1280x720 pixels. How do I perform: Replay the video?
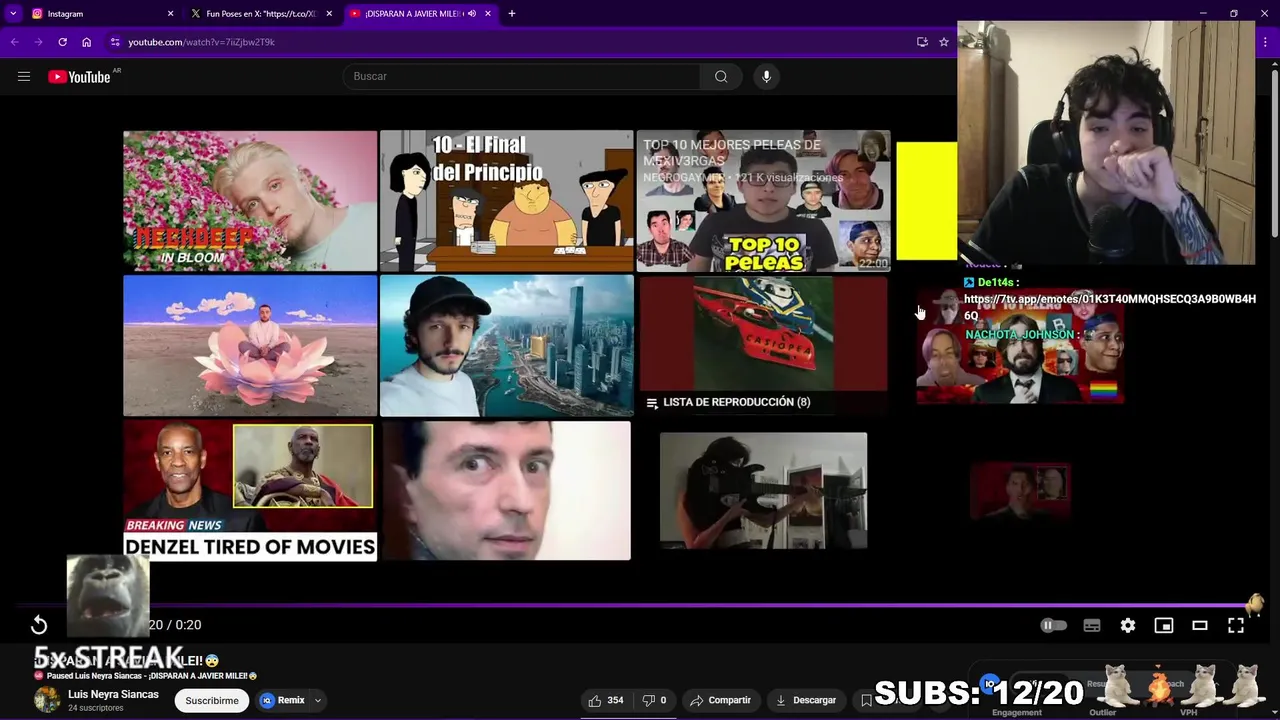pos(39,625)
